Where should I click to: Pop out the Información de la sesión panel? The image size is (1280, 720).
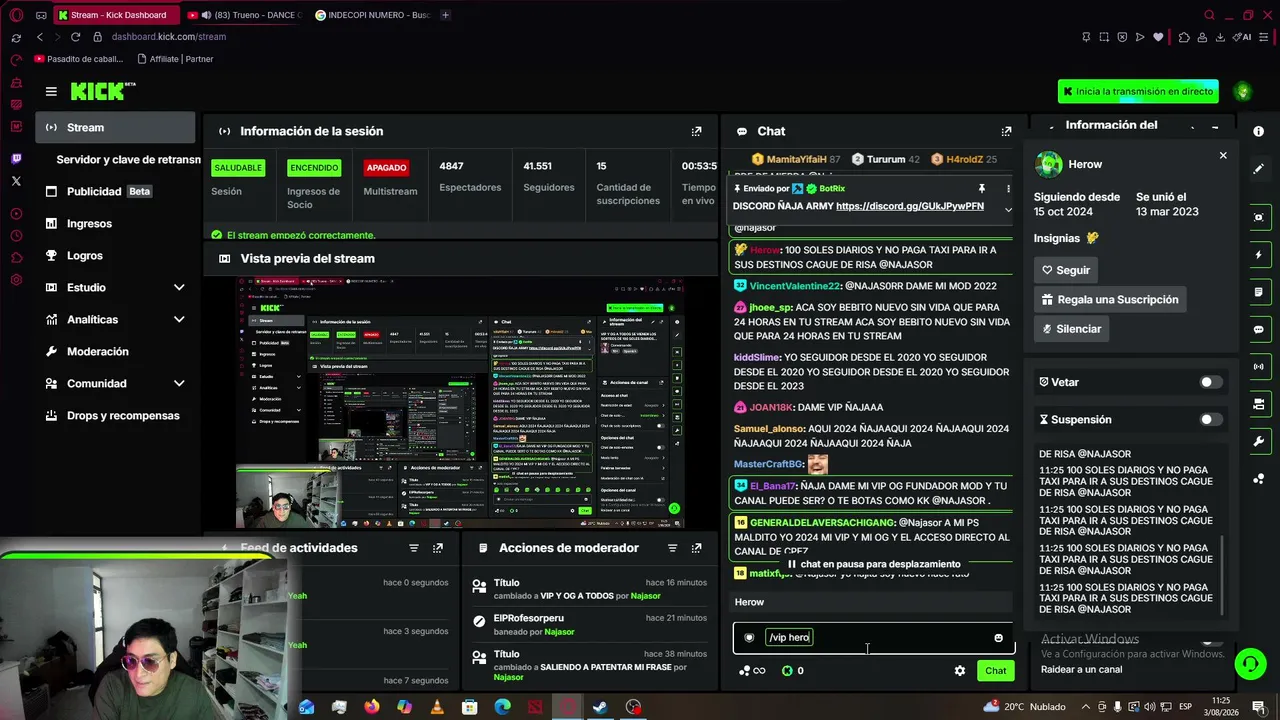(x=696, y=131)
